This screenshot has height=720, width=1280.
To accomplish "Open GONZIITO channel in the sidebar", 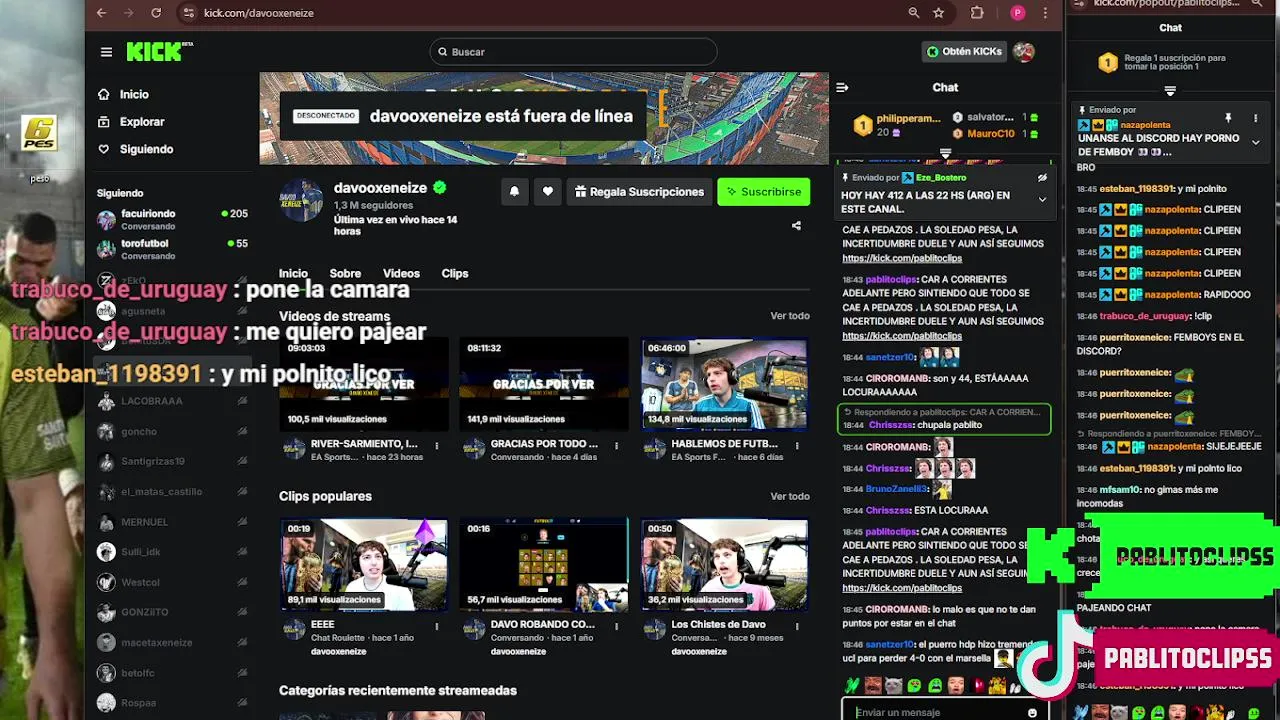I will [172, 612].
